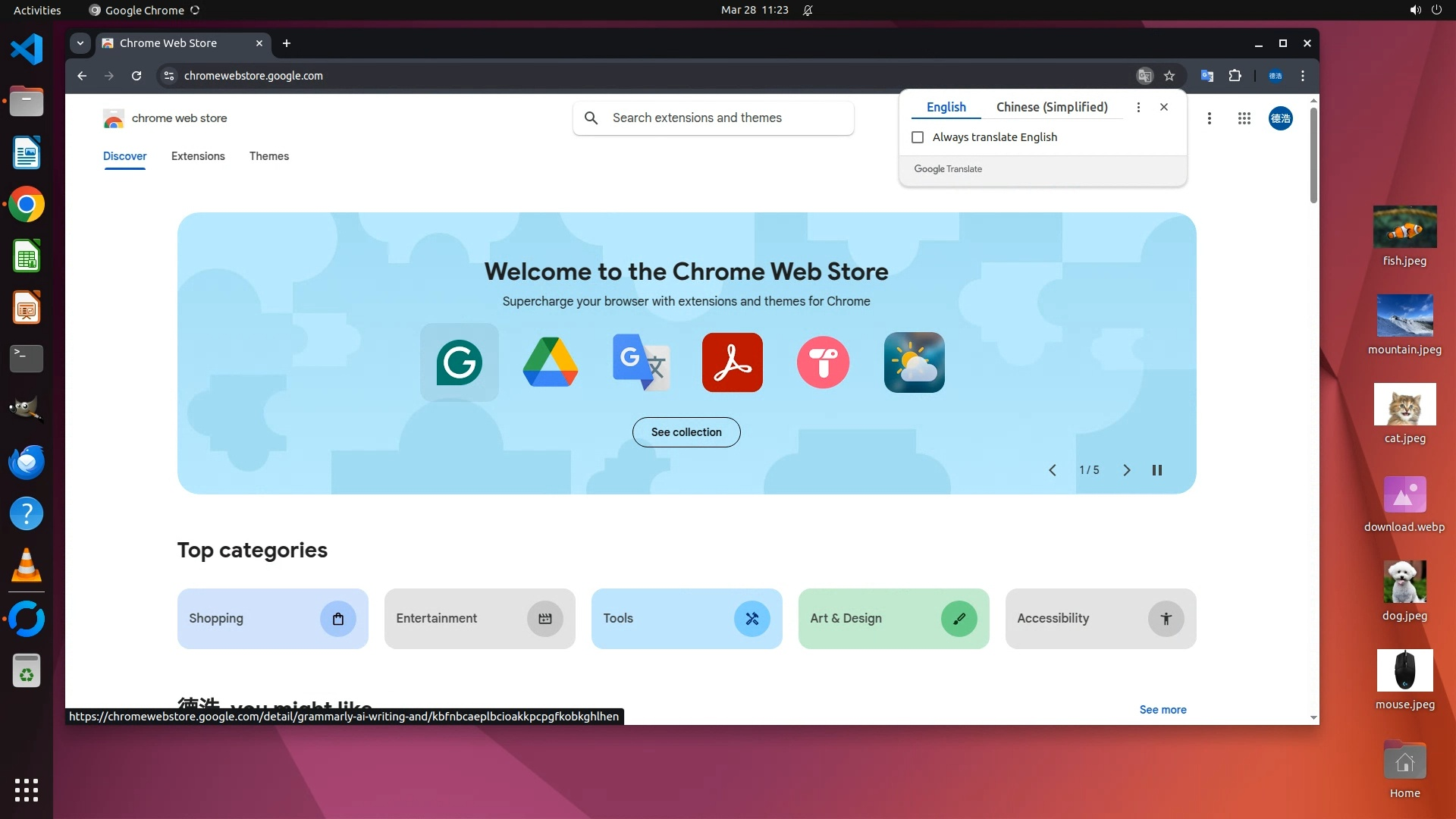Enable Always translate English checkbox
The height and width of the screenshot is (819, 1456).
pyautogui.click(x=918, y=137)
